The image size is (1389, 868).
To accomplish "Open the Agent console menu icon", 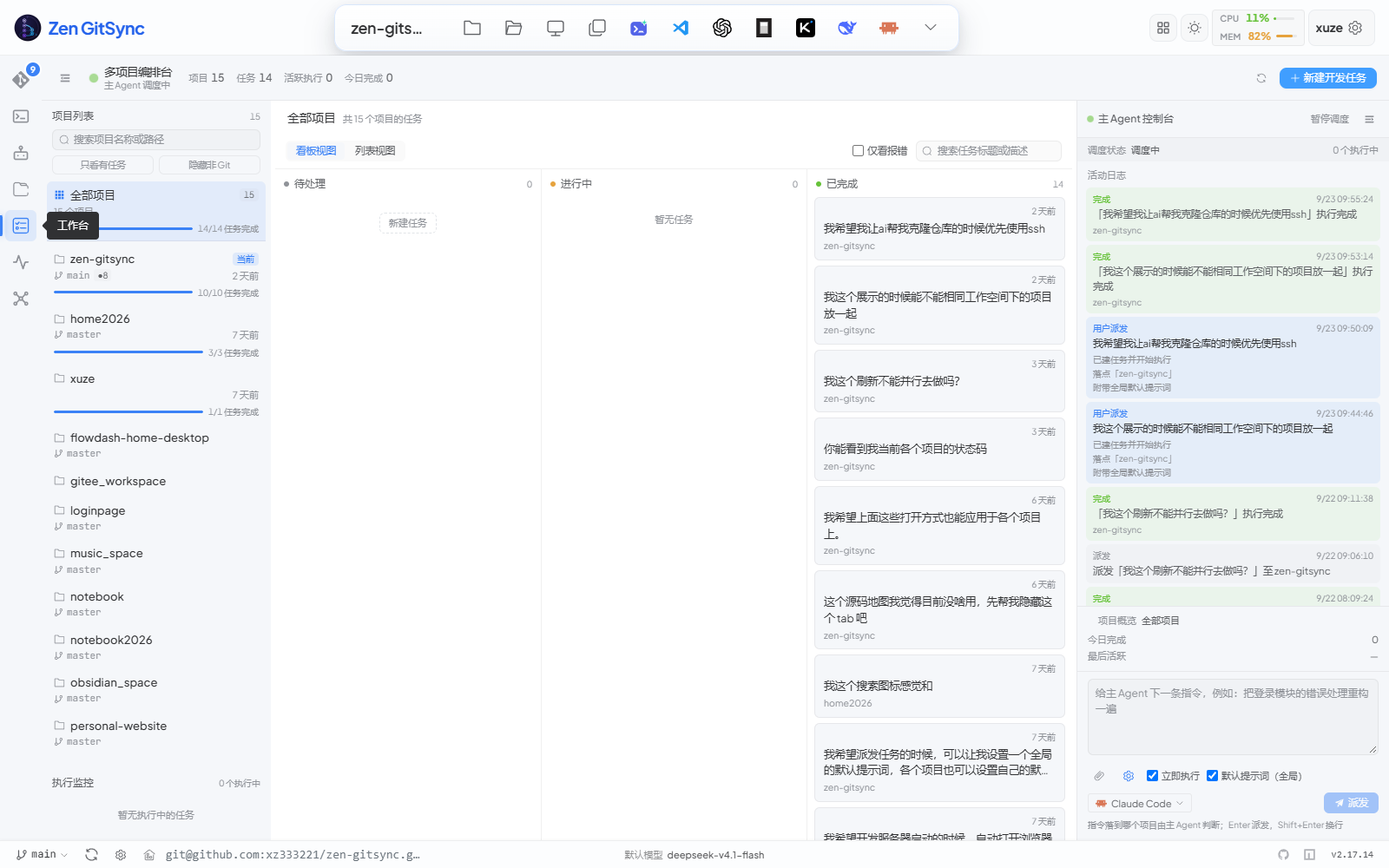I will [x=1369, y=119].
